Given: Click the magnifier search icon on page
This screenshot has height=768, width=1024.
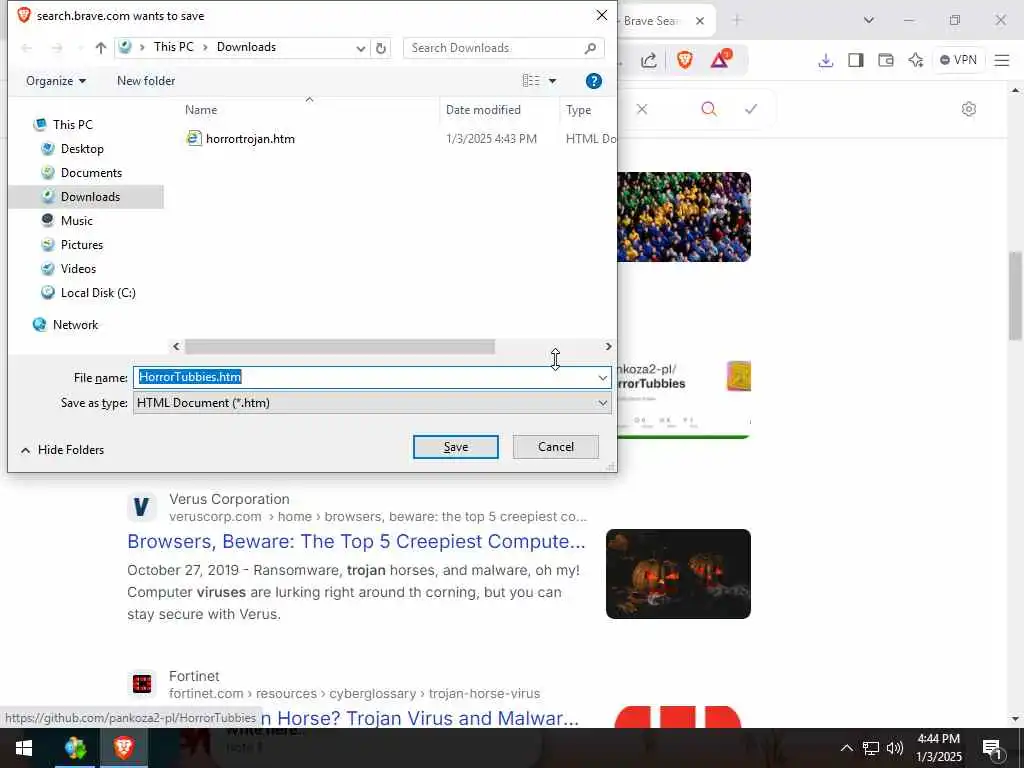Looking at the screenshot, I should (x=709, y=109).
